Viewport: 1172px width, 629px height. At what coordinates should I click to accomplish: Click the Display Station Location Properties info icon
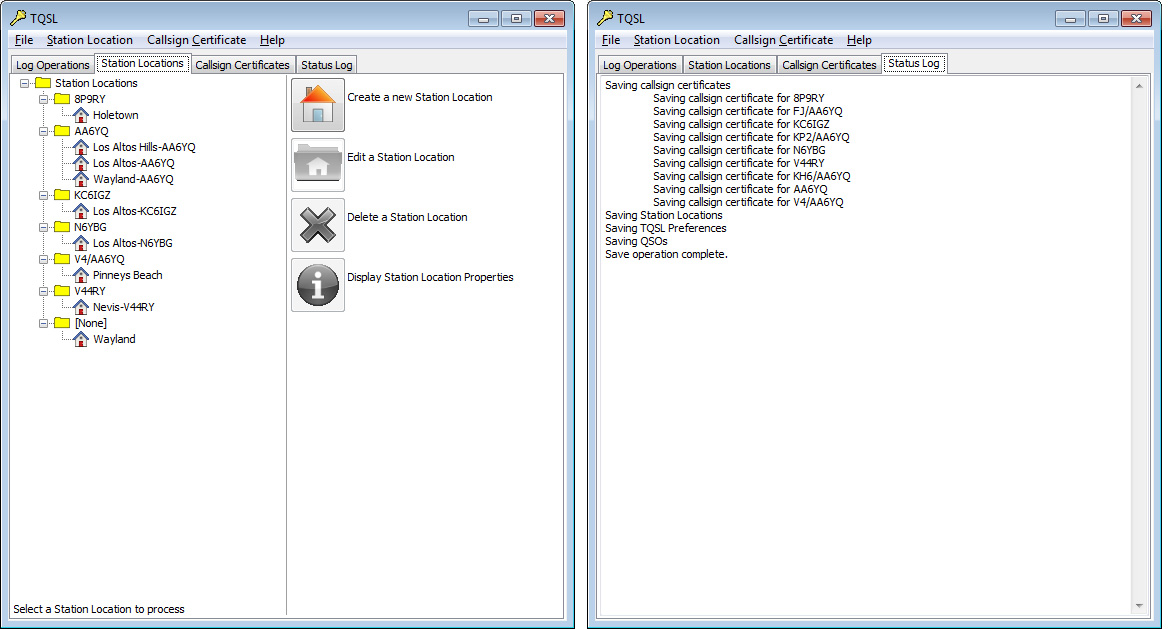point(317,284)
